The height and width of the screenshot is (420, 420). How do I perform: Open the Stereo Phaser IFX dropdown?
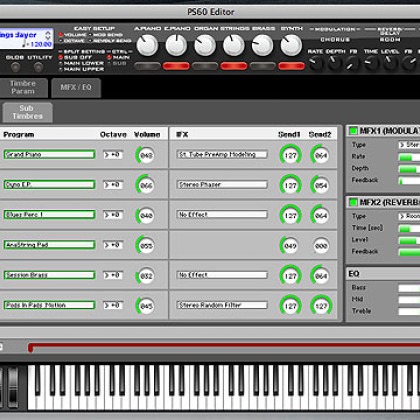click(222, 185)
